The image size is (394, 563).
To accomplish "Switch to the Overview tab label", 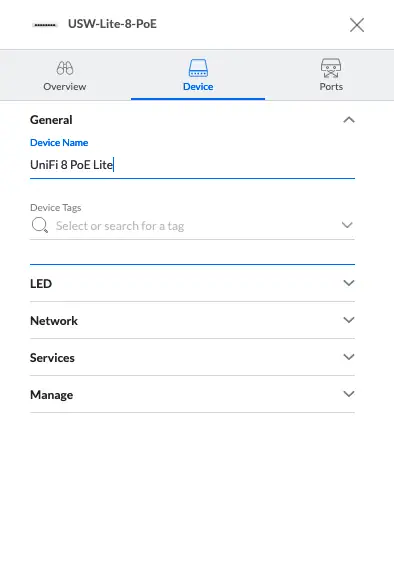I will 65,87.
